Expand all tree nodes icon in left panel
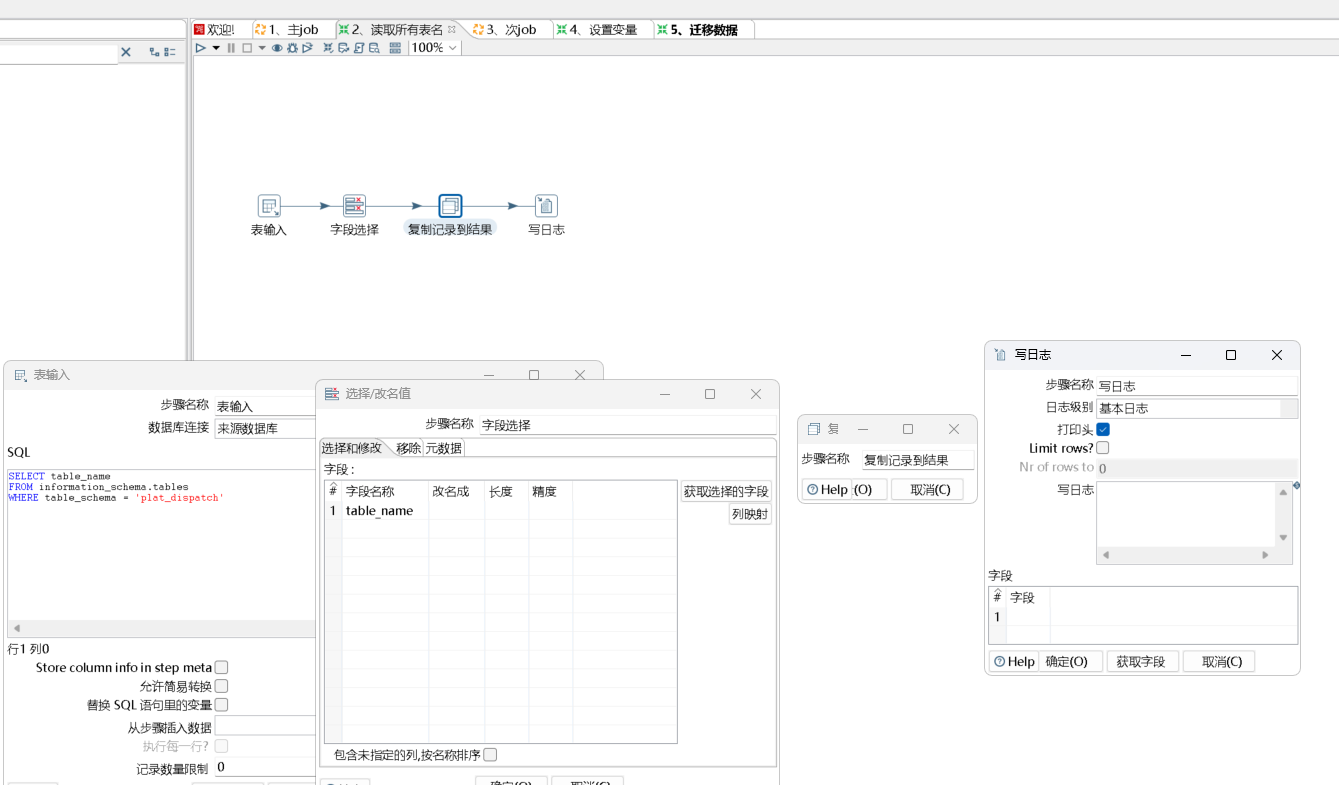 pos(155,52)
